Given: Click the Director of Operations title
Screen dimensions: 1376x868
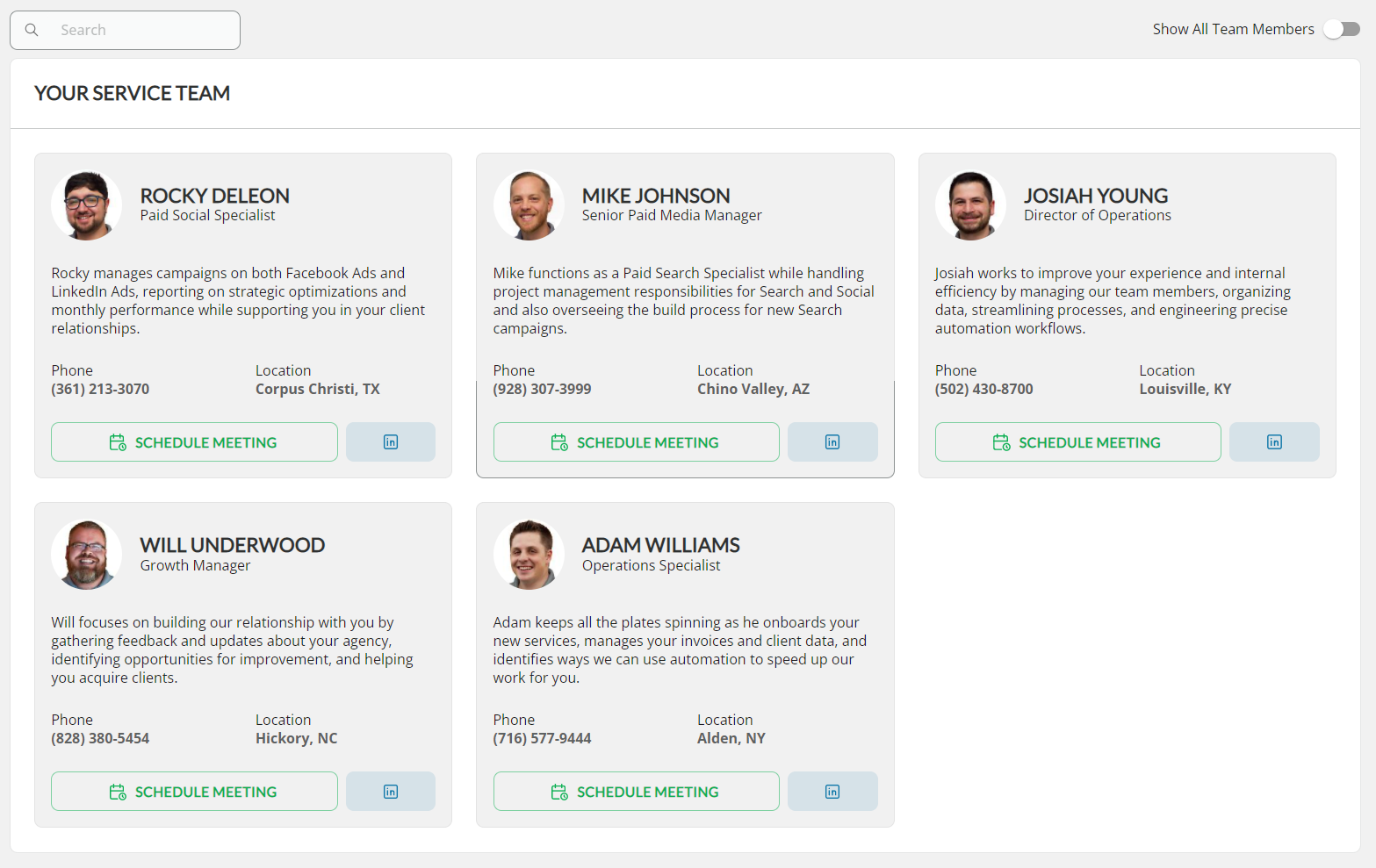Looking at the screenshot, I should click(x=1098, y=216).
